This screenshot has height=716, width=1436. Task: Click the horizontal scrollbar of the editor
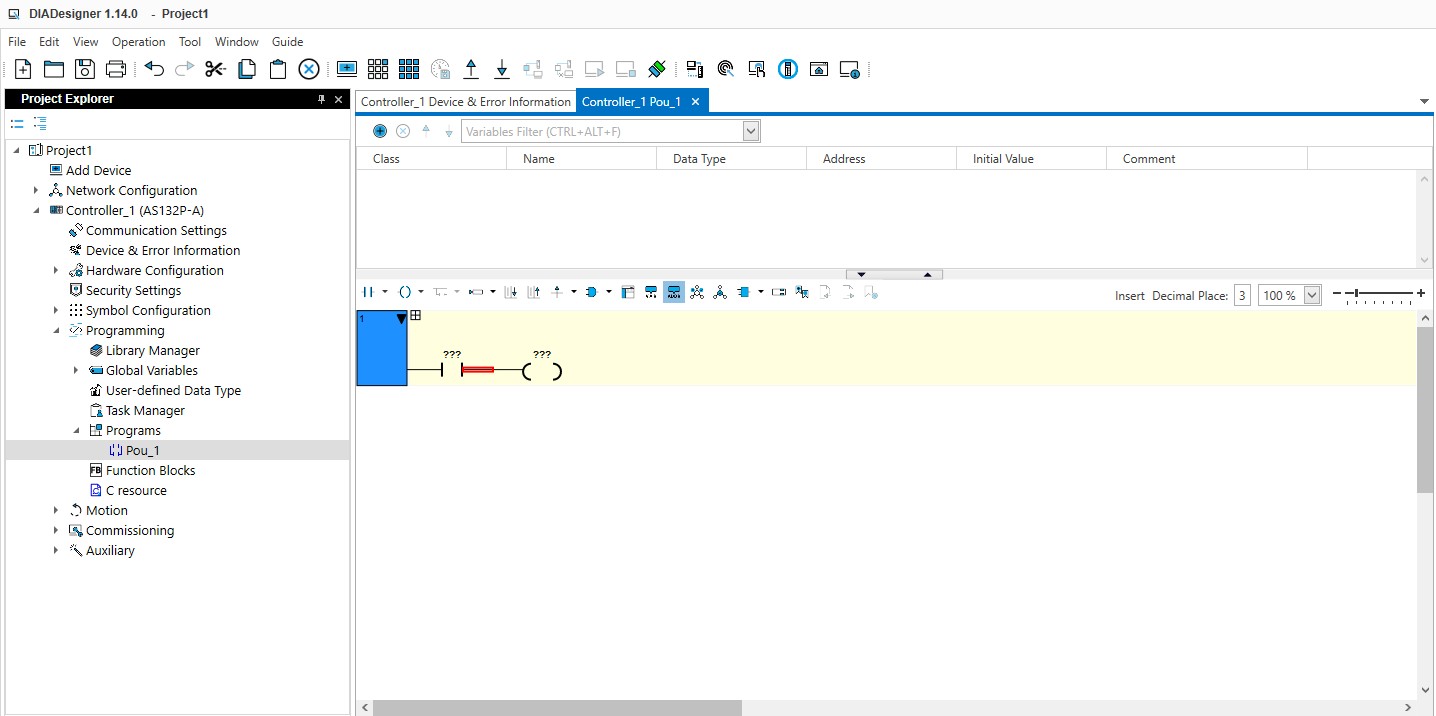tap(558, 708)
